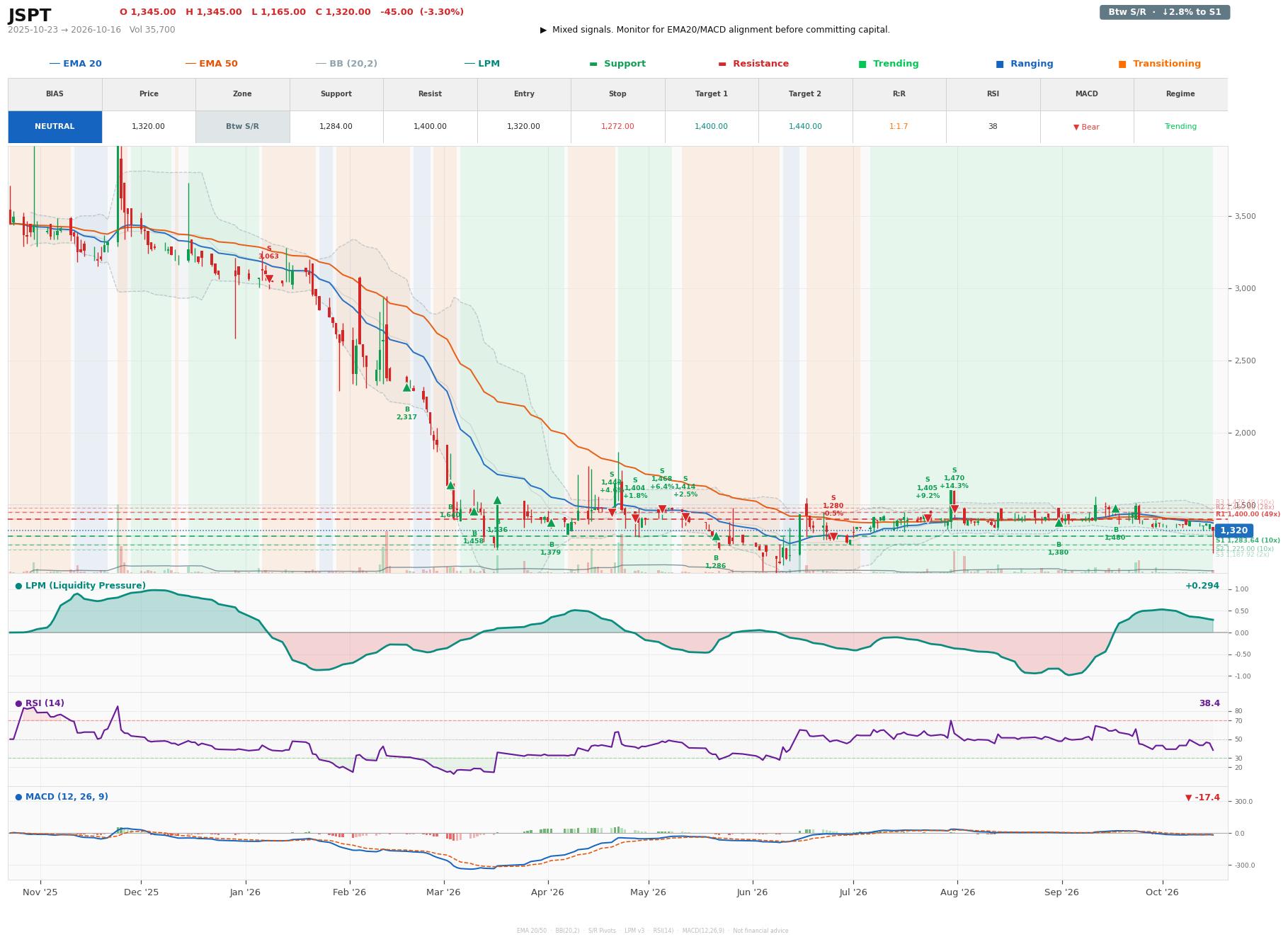
Task: Click the blue dot beside MACD (12, 26, 9)
Action: coord(18,798)
